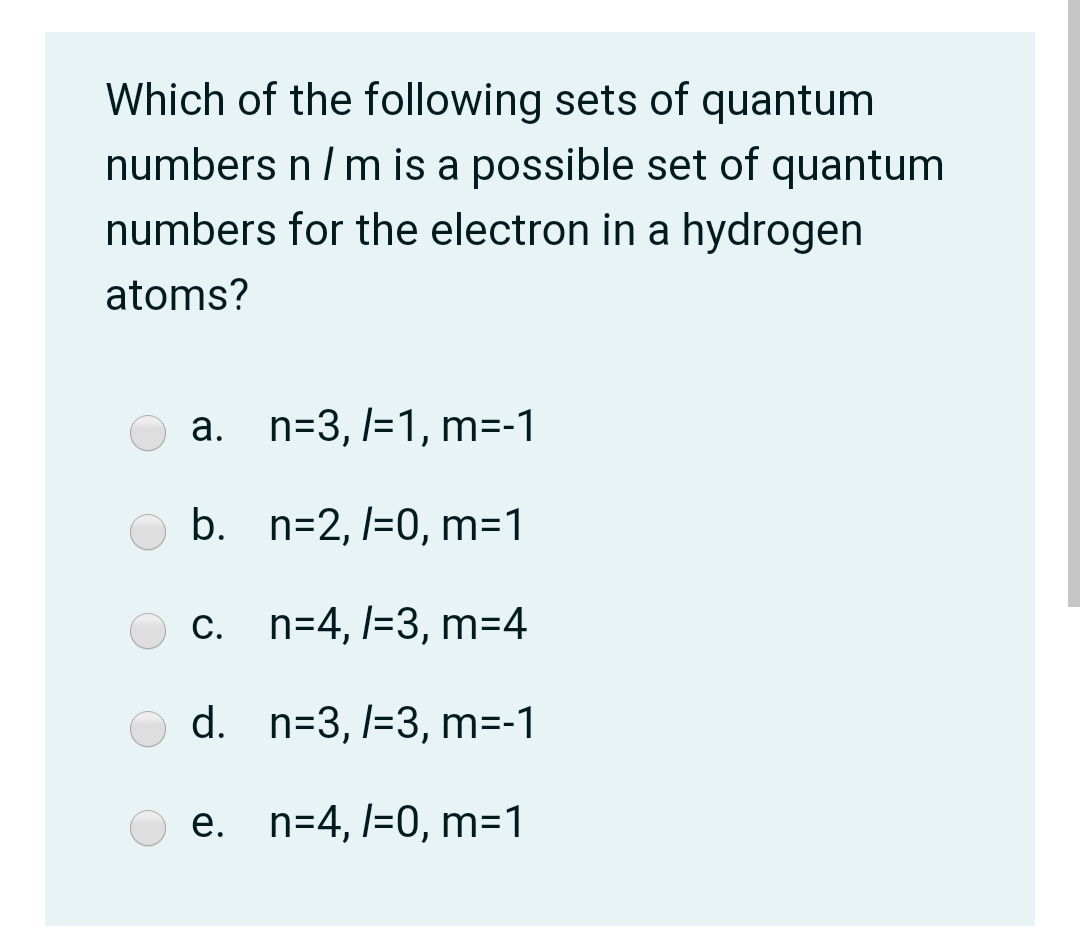The image size is (1080, 937).
Task: Select the radio button for option b
Action: 147,533
